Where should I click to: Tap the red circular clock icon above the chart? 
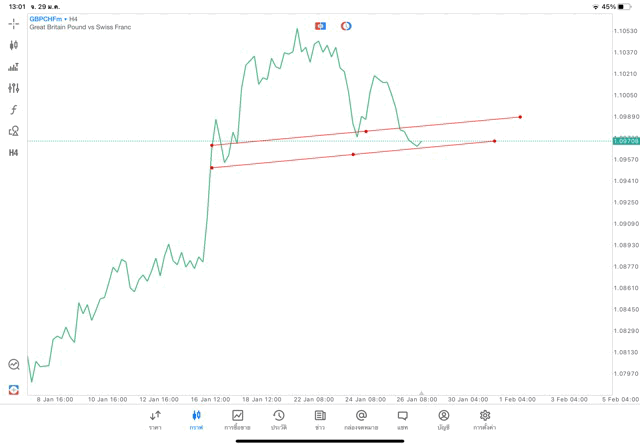point(346,26)
